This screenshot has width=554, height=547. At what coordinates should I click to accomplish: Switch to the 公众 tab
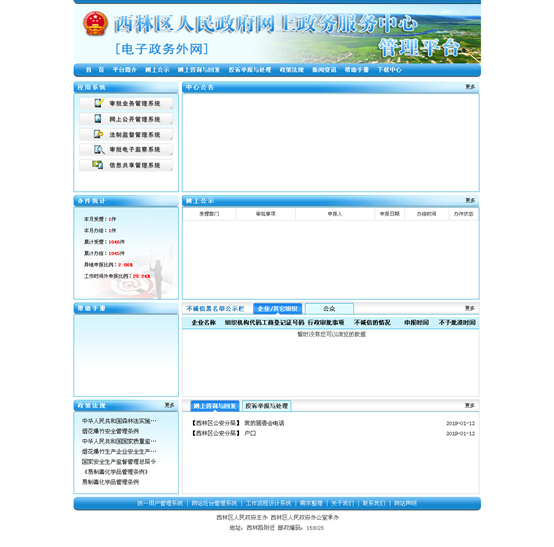tap(329, 308)
